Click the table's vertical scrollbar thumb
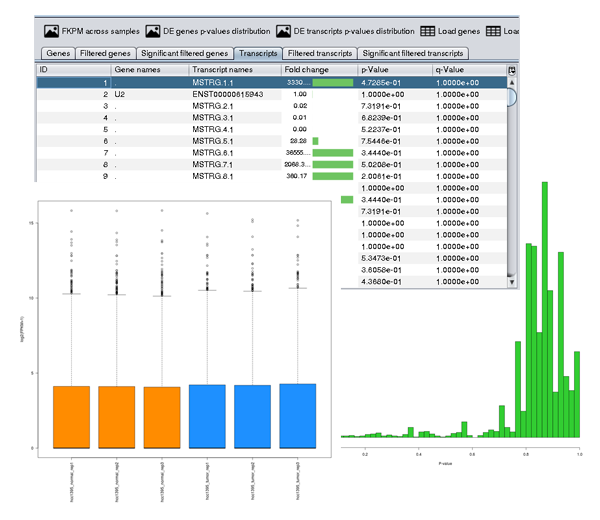 point(512,97)
